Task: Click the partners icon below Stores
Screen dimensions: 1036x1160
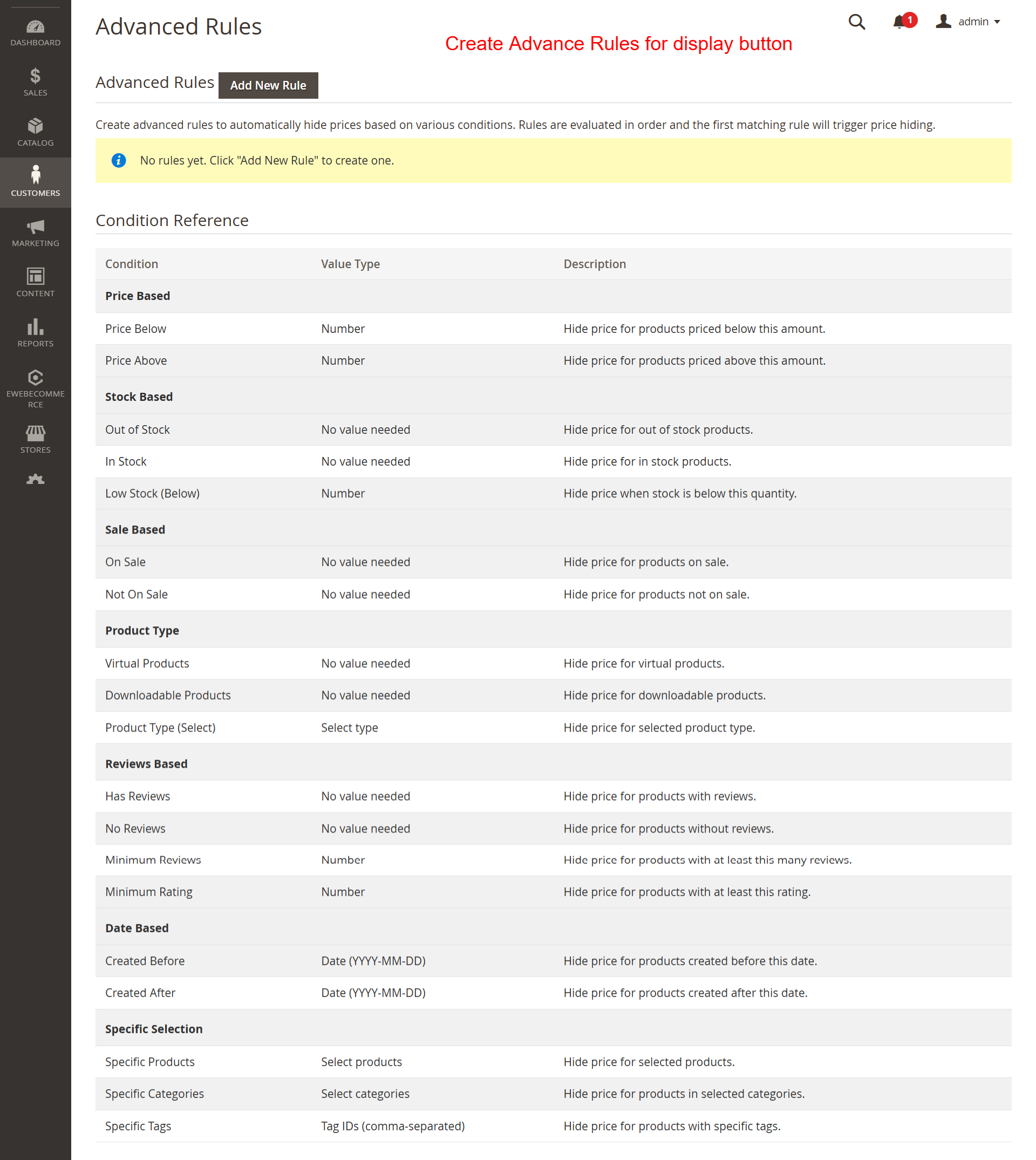Action: click(x=35, y=479)
